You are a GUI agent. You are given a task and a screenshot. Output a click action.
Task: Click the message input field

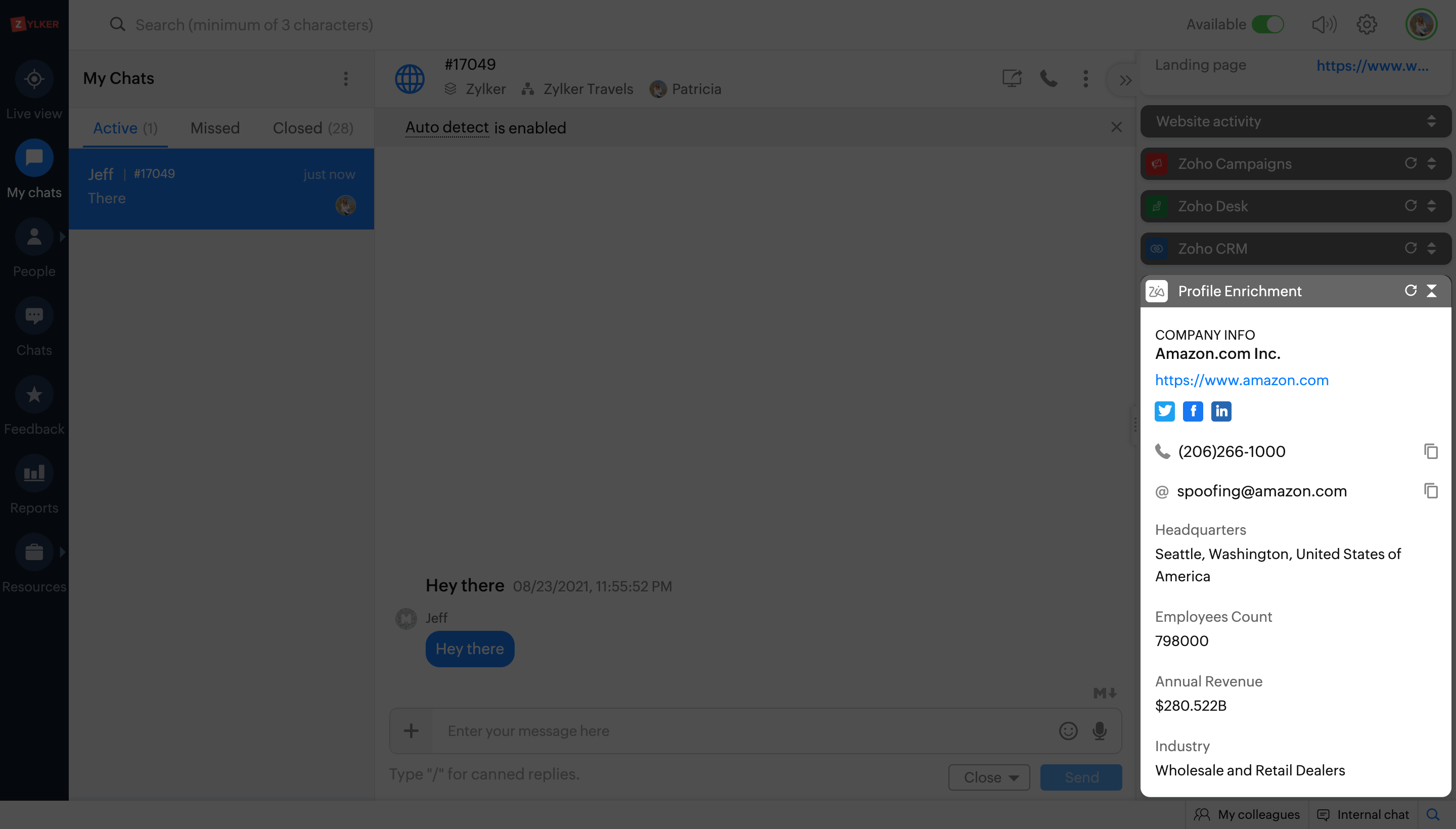(740, 730)
